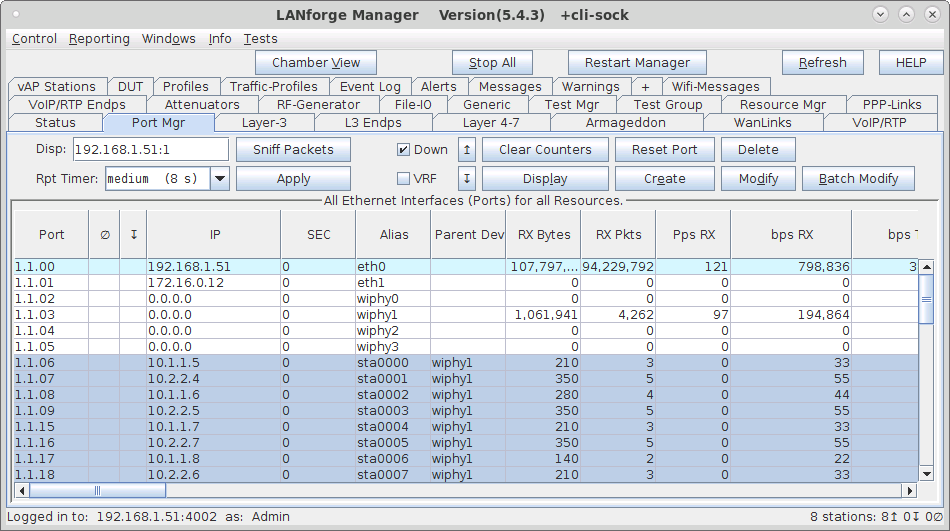
Task: Click the Delete button
Action: click(758, 150)
